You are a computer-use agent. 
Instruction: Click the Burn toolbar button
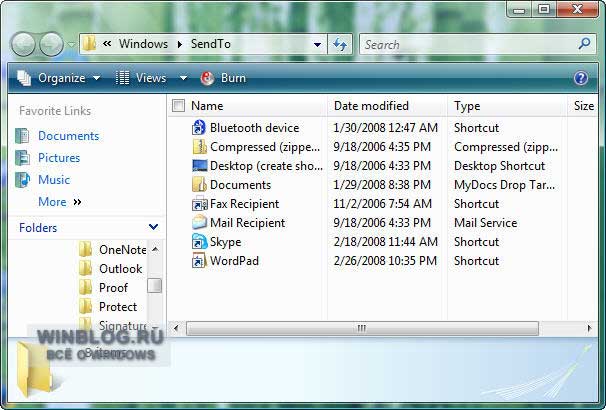coord(223,78)
